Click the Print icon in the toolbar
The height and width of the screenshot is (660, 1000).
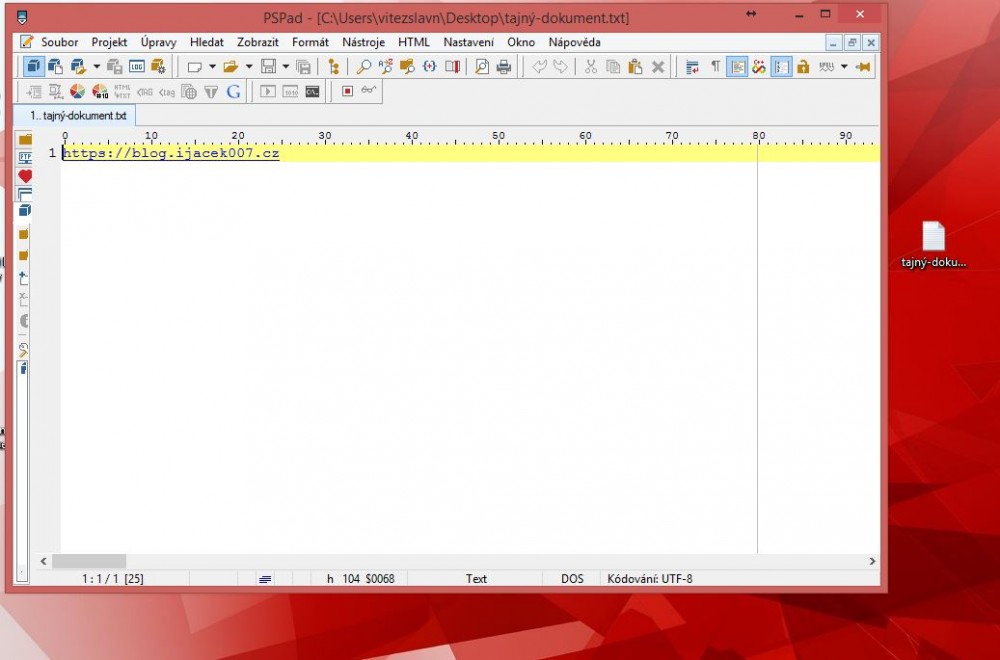[x=504, y=67]
